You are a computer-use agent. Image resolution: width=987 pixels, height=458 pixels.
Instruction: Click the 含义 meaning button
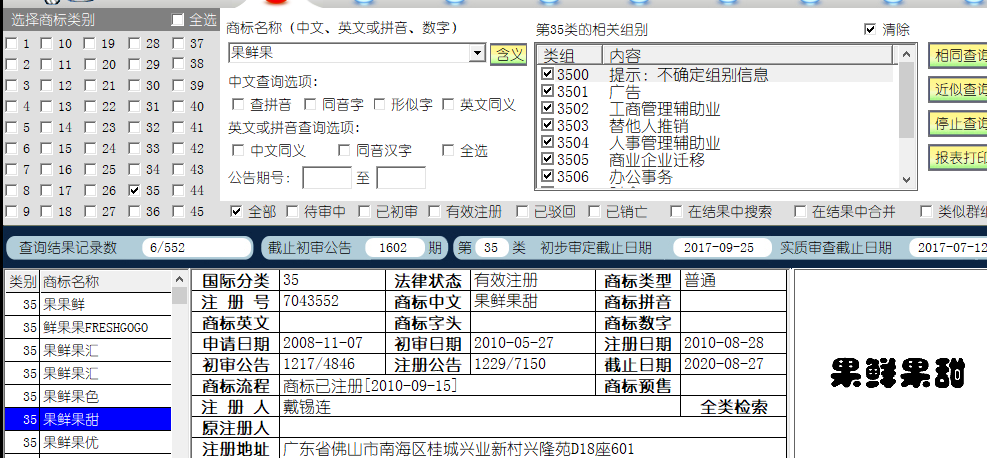(x=508, y=54)
